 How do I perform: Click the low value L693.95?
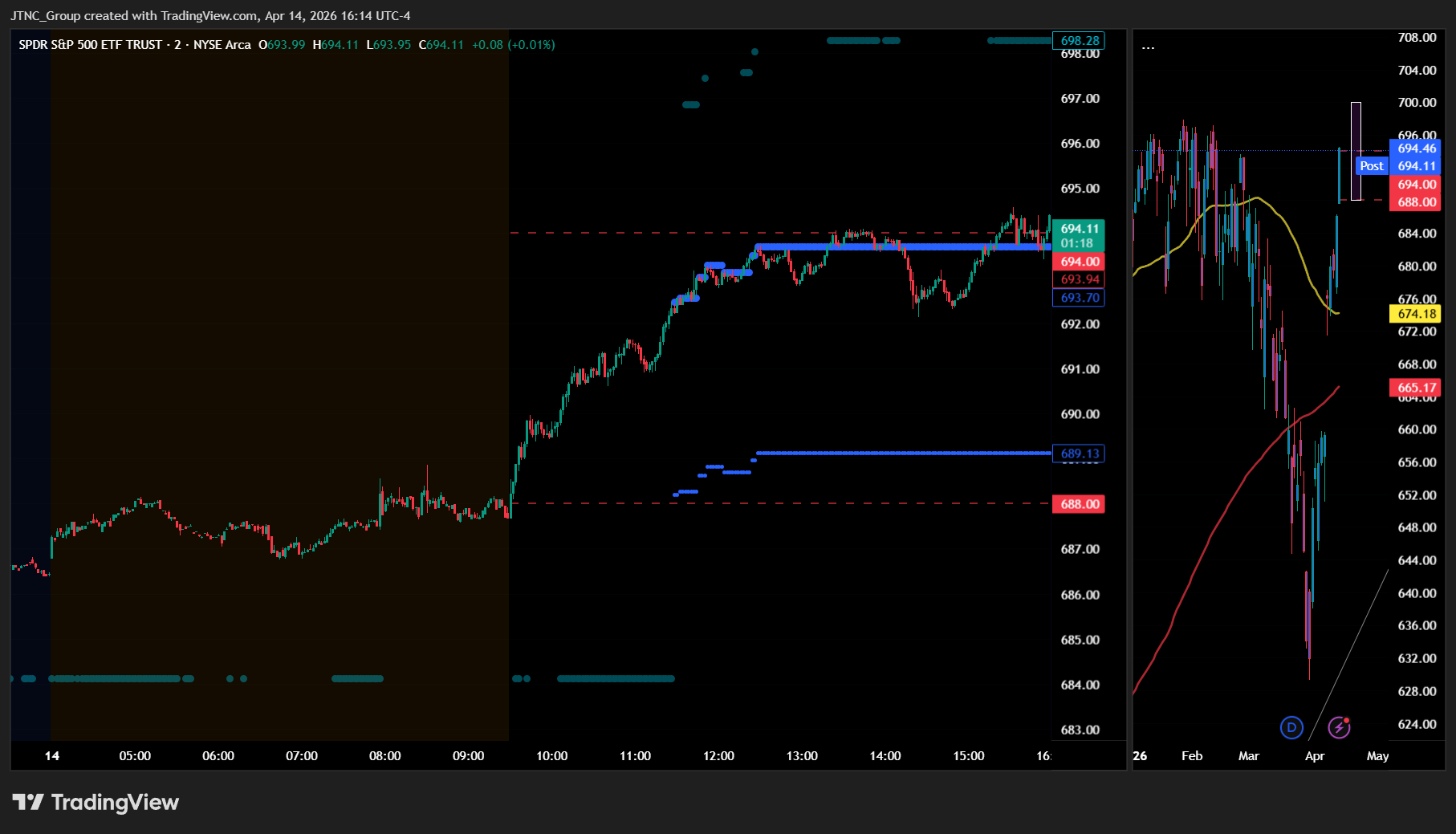pos(388,45)
